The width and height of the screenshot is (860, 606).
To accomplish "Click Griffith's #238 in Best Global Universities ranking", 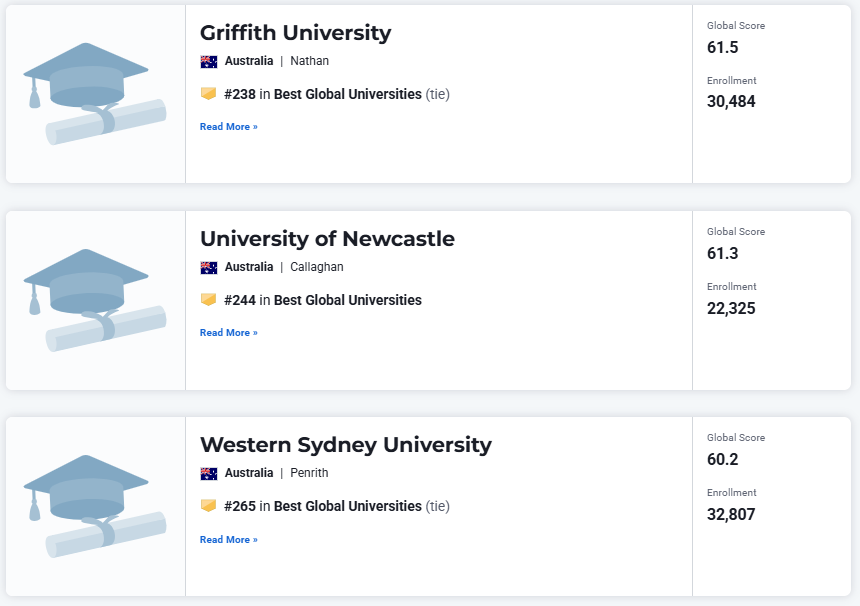I will [322, 94].
